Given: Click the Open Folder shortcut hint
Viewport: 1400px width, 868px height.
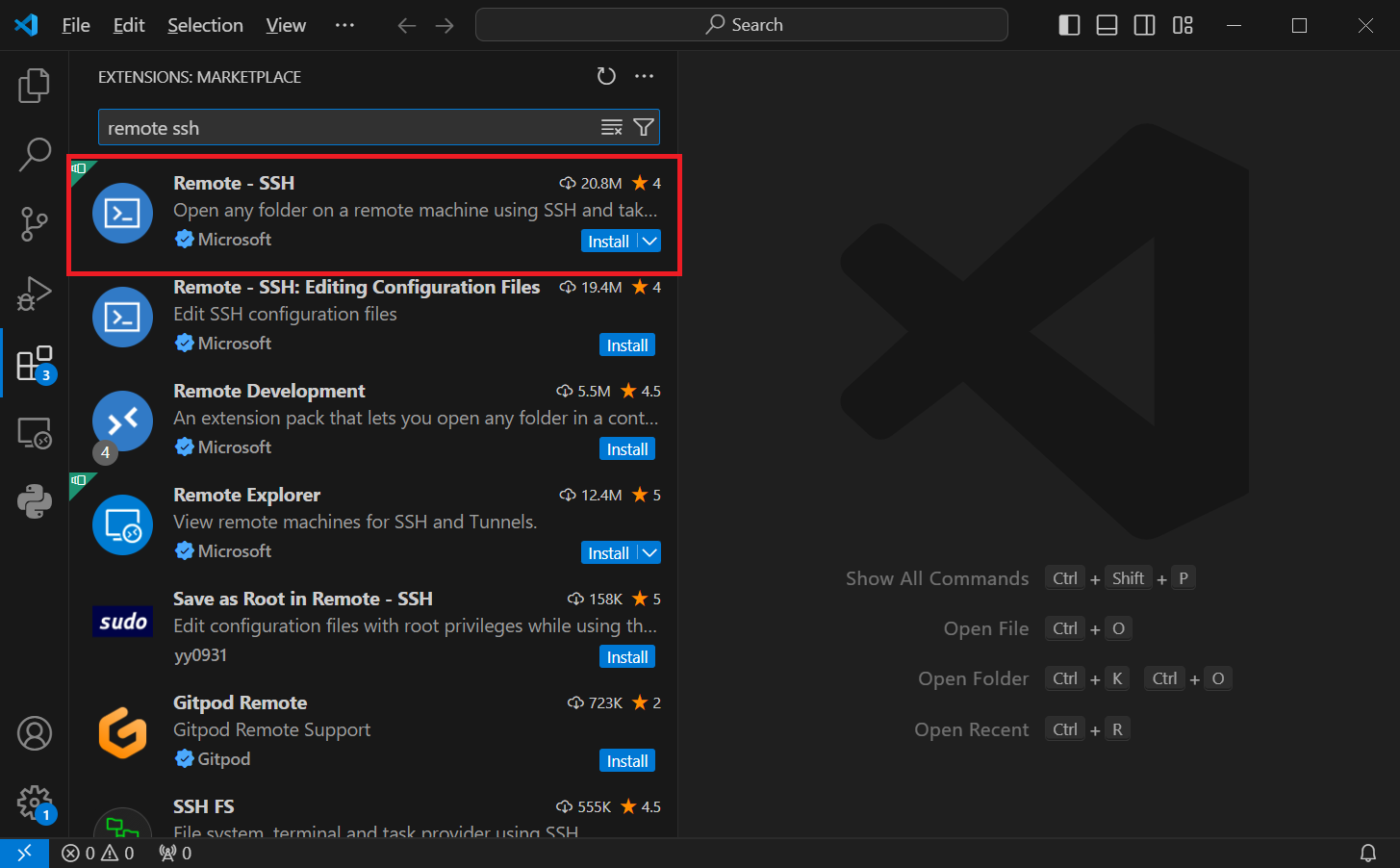Looking at the screenshot, I should pyautogui.click(x=973, y=678).
